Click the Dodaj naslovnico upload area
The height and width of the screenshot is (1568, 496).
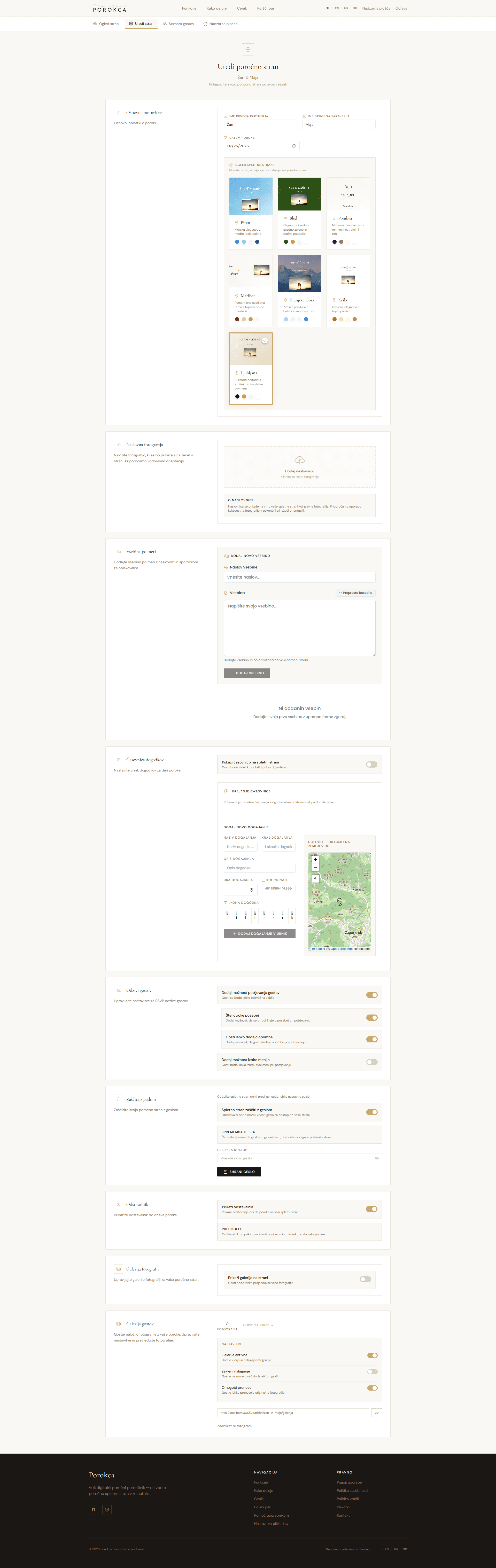(x=299, y=467)
